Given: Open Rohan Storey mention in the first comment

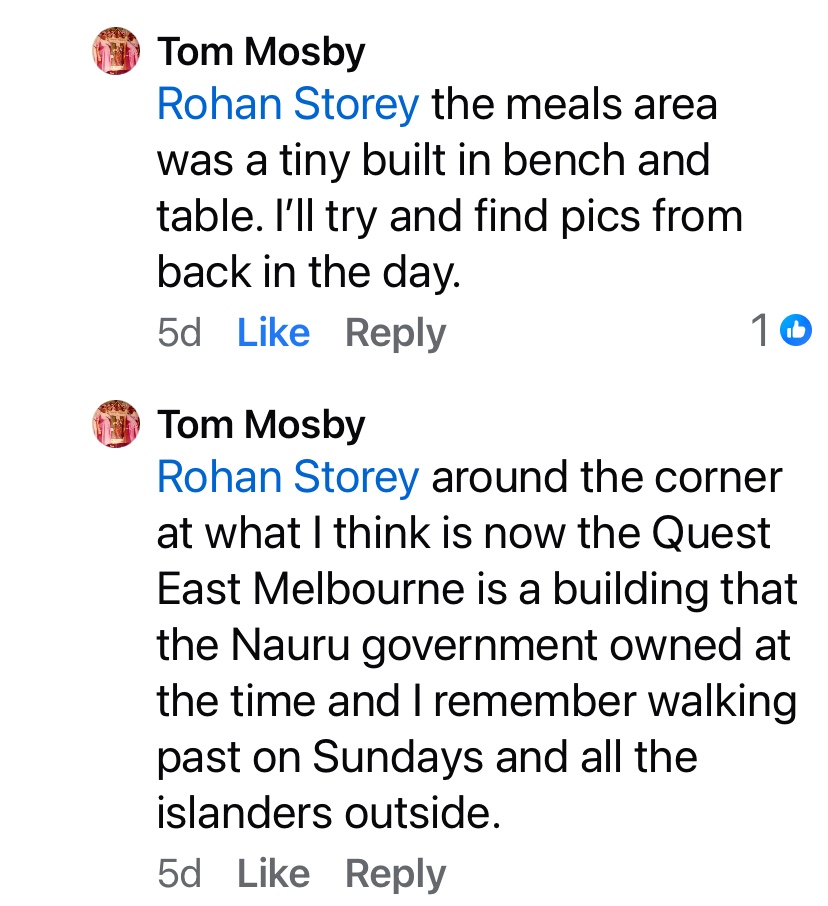Looking at the screenshot, I should point(288,105).
